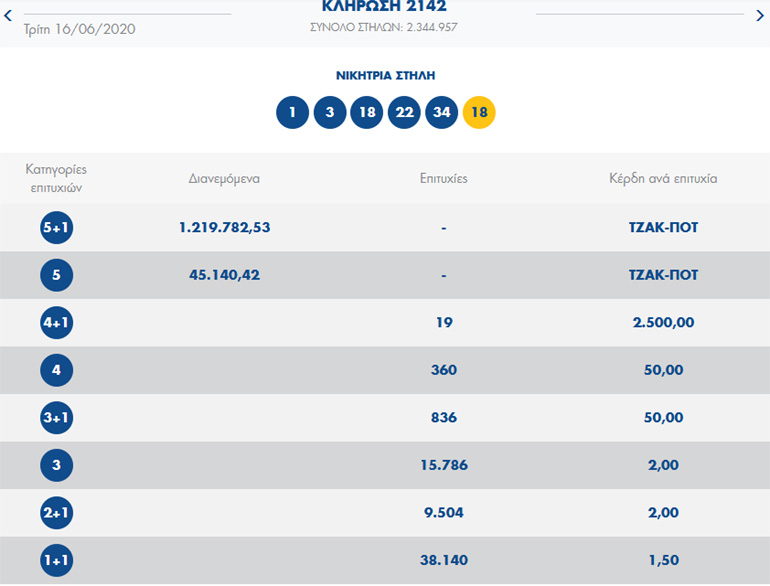The image size is (770, 586).
Task: Go to the next draw with right arrow
Action: click(x=761, y=14)
